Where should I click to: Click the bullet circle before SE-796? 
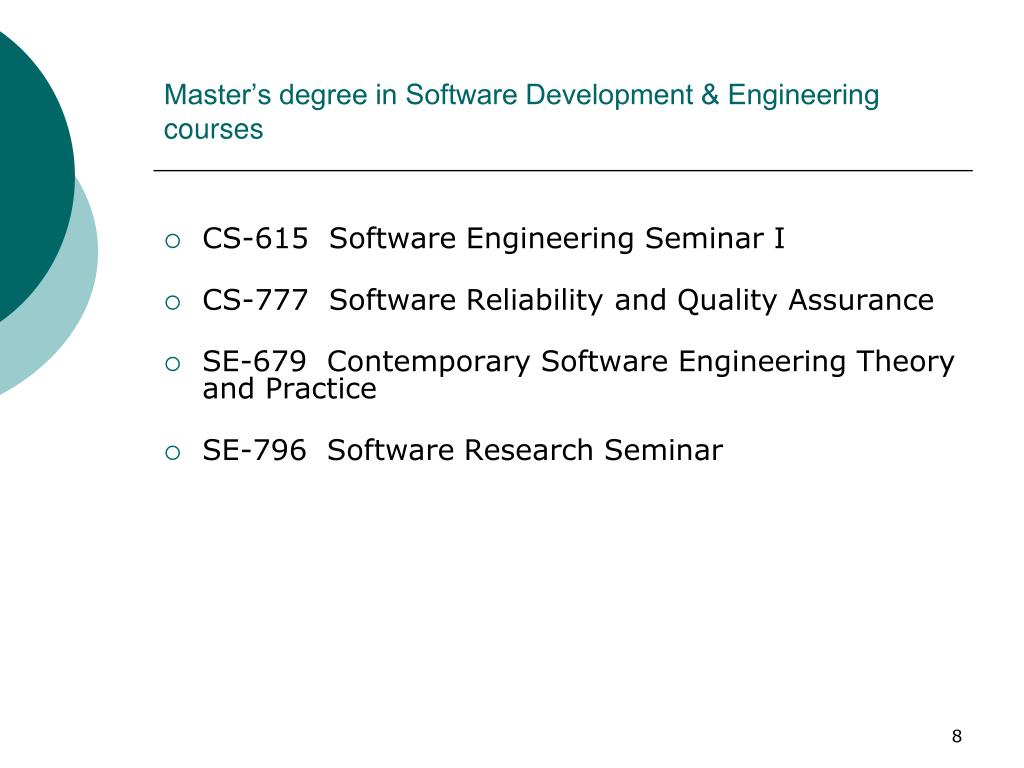172,453
